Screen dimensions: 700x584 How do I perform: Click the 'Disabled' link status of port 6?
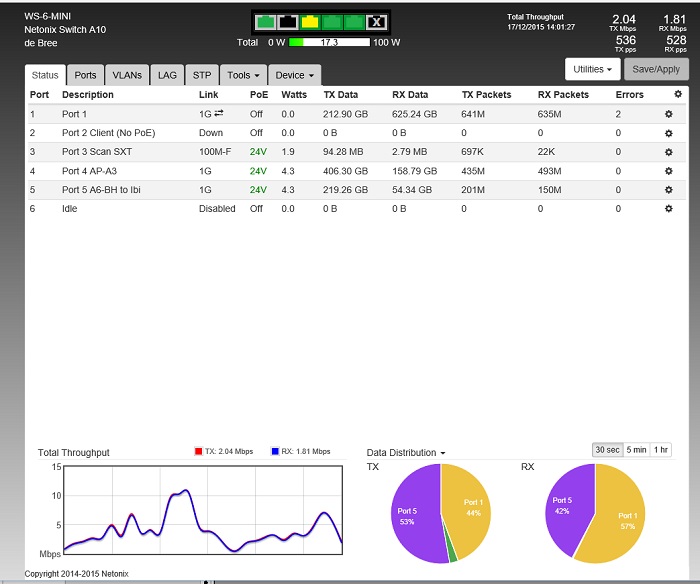tap(217, 209)
